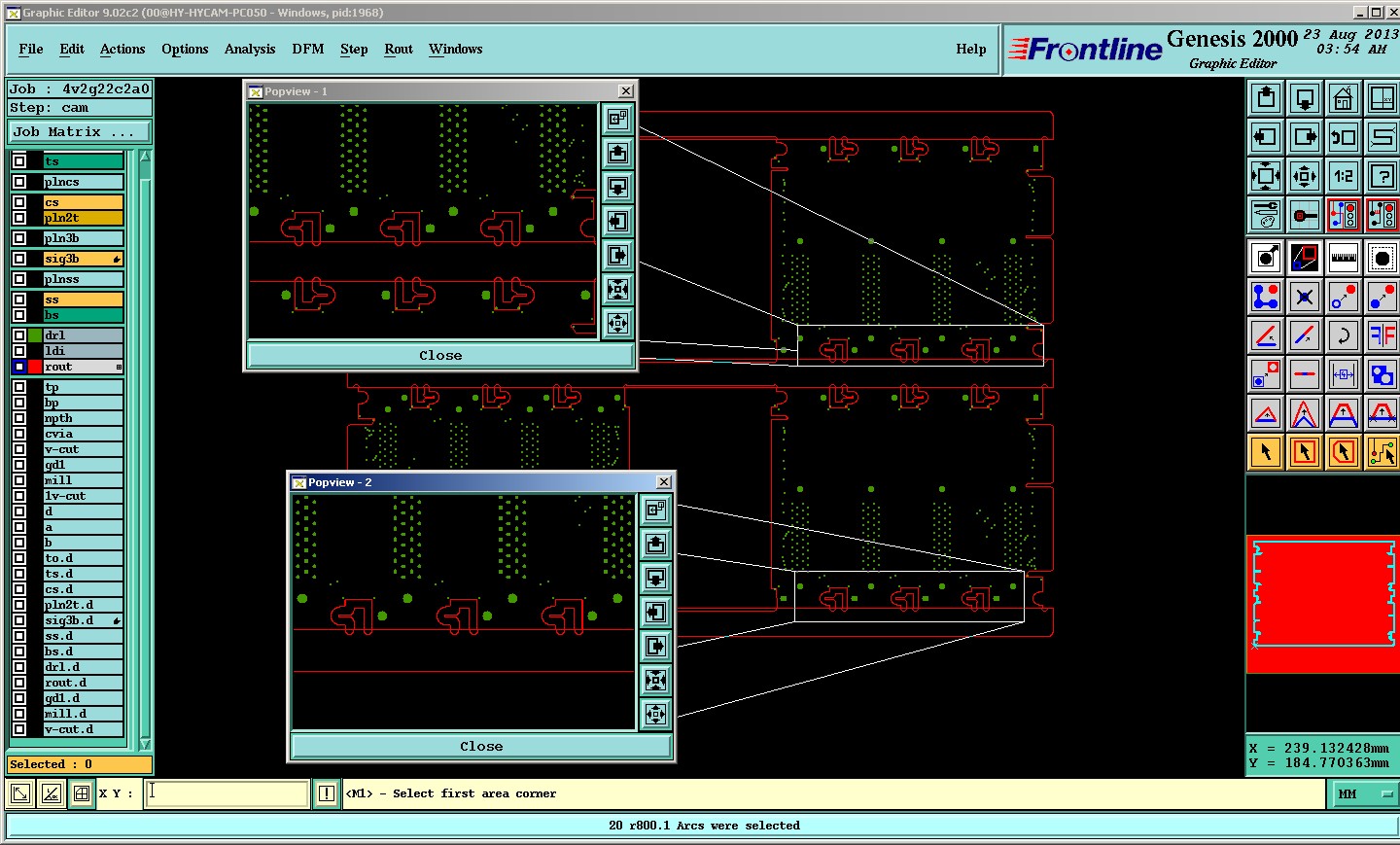1400x845 pixels.
Task: Click the layer list scroll down arrow
Action: 146,745
